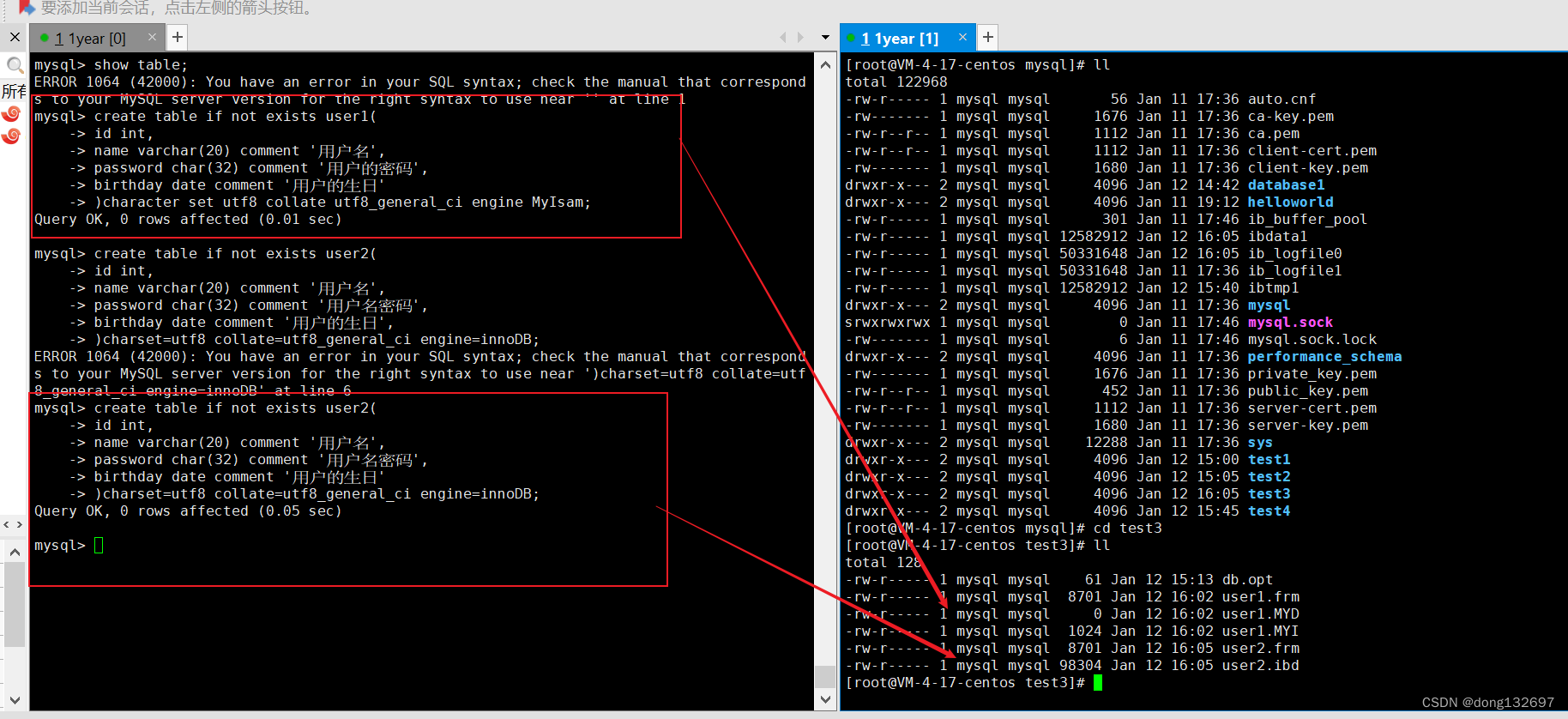The image size is (1568, 719).
Task: Click the 所有 label in the sidebar
Action: [x=14, y=91]
